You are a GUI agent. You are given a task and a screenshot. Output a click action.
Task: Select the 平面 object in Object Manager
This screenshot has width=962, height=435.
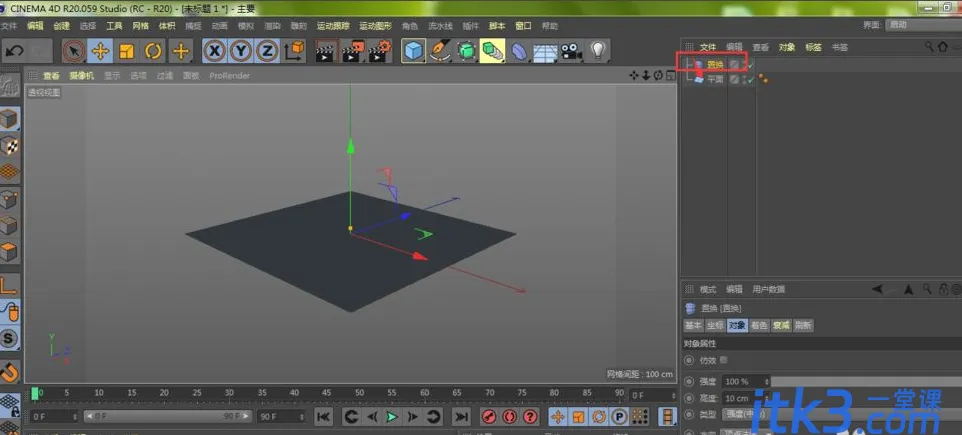click(x=715, y=79)
